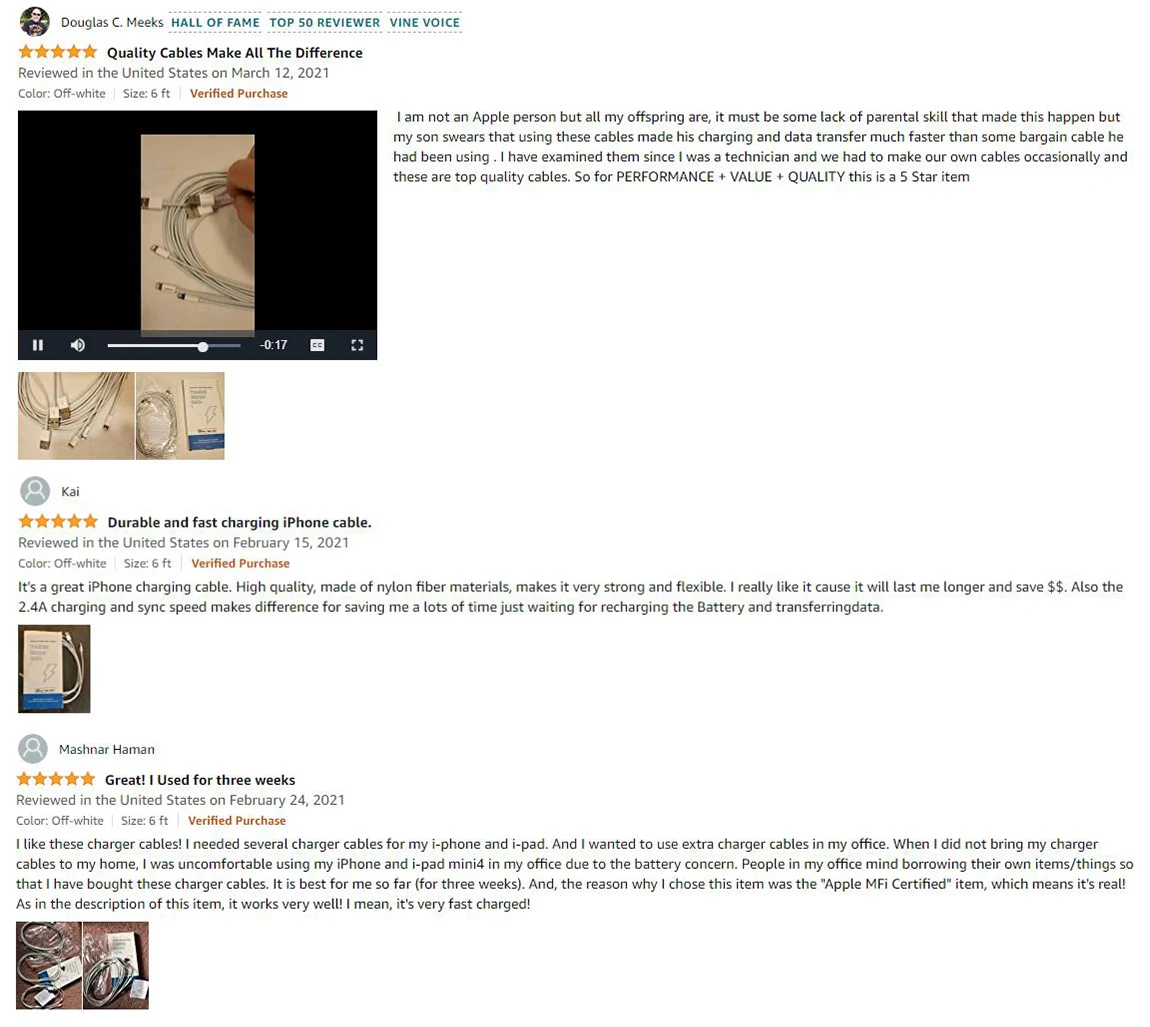Click the TOP 50 REVIEWER badge
1150x1027 pixels.
pos(324,23)
